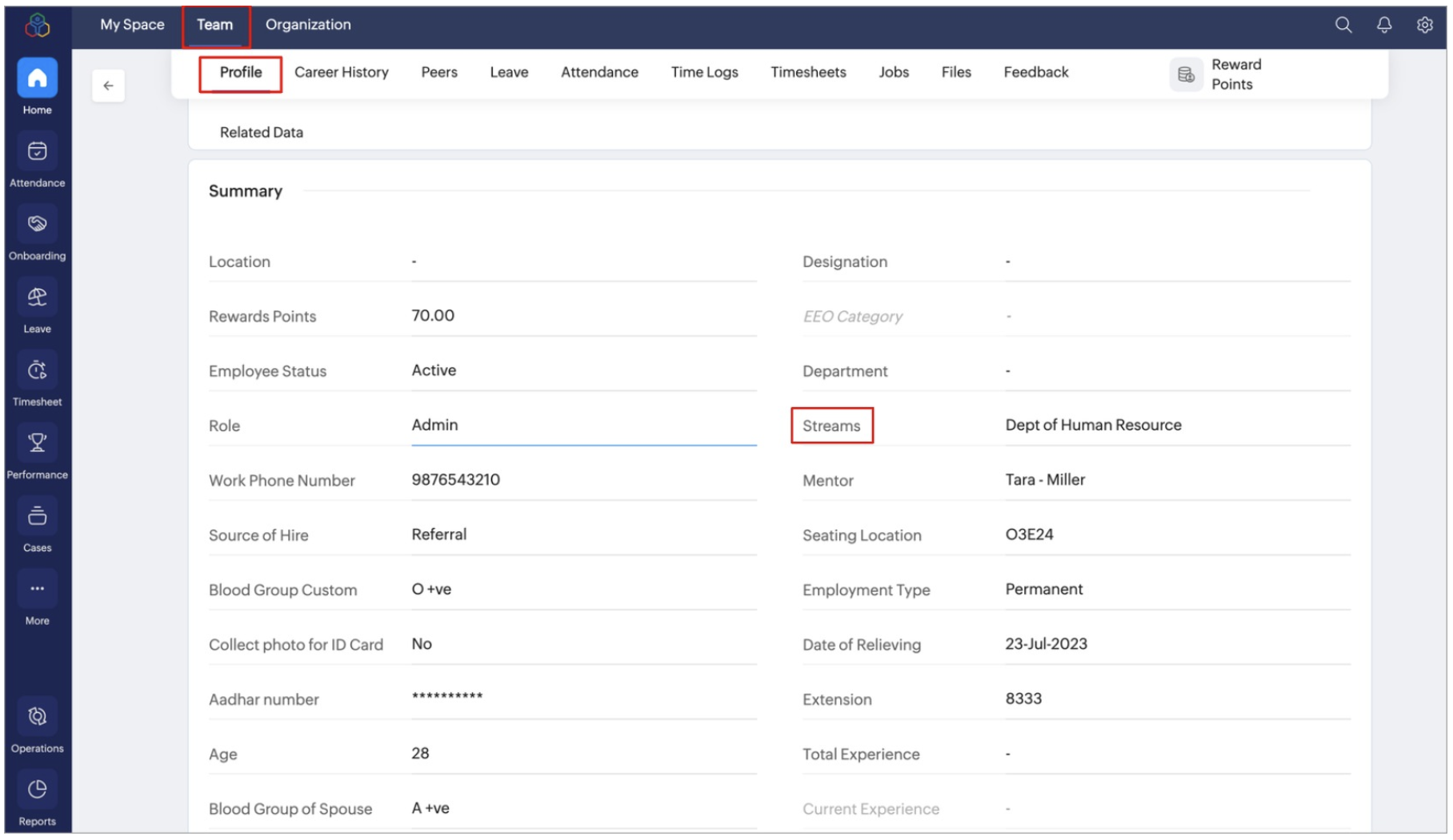This screenshot has height=840, width=1453.
Task: Open the Related Data section
Action: [x=262, y=133]
